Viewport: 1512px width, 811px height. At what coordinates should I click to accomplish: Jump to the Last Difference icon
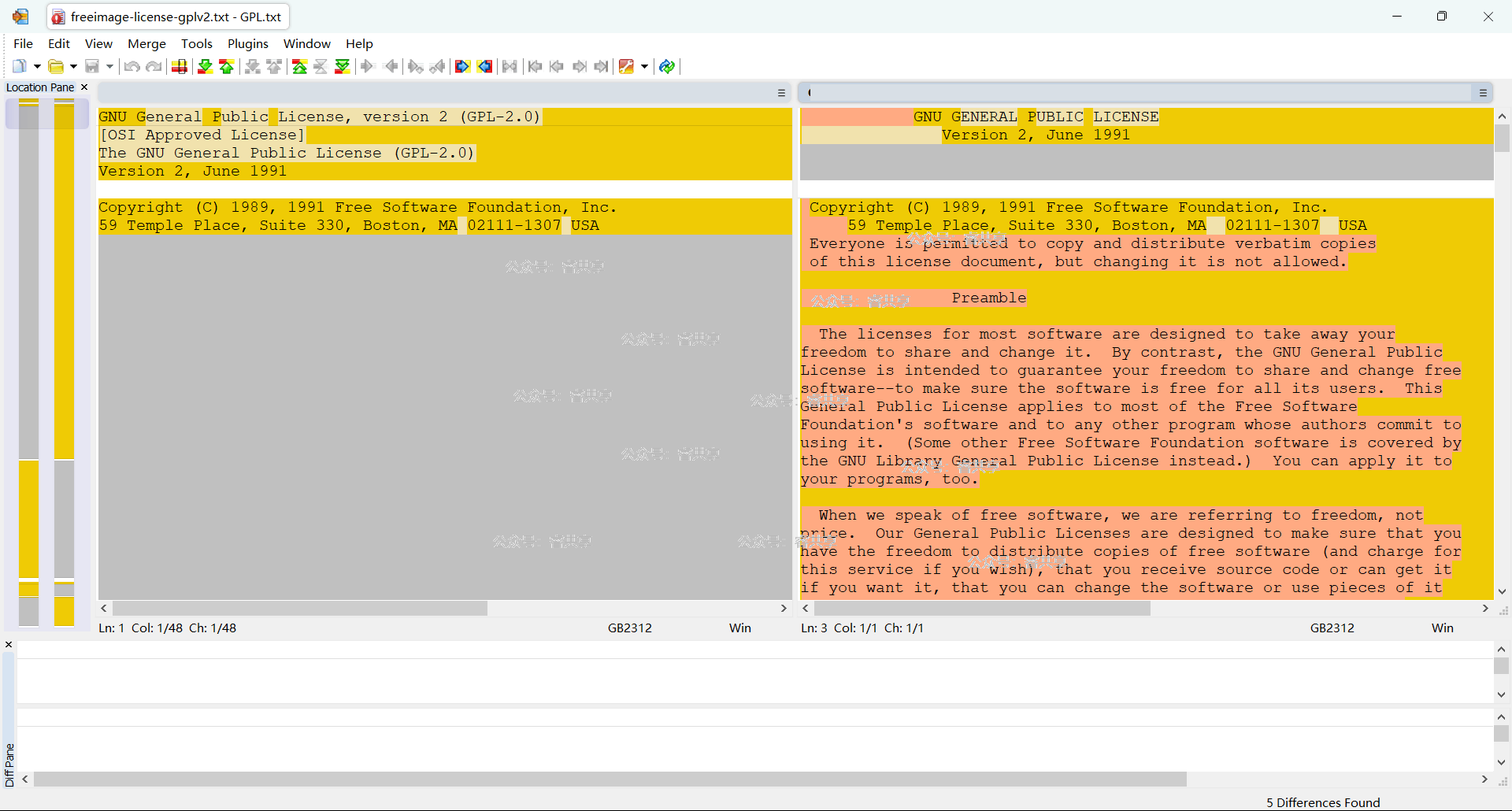(343, 66)
